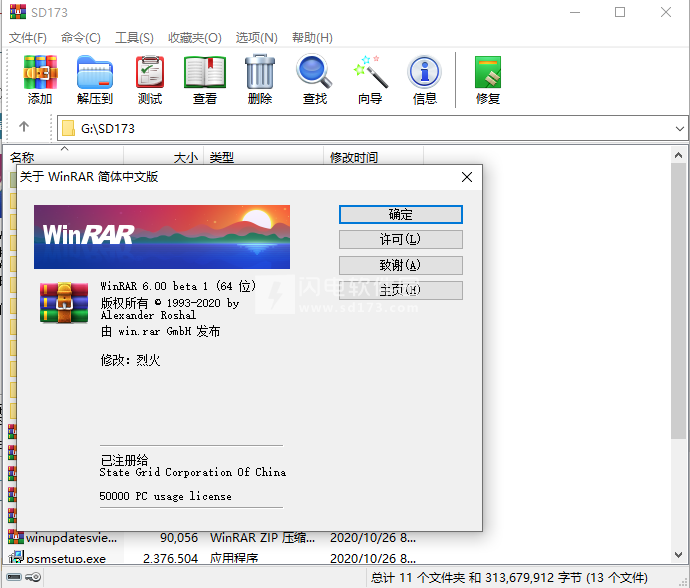This screenshot has height=588, width=690.
Task: Click the disk drive icon in status bar
Action: click(14, 577)
